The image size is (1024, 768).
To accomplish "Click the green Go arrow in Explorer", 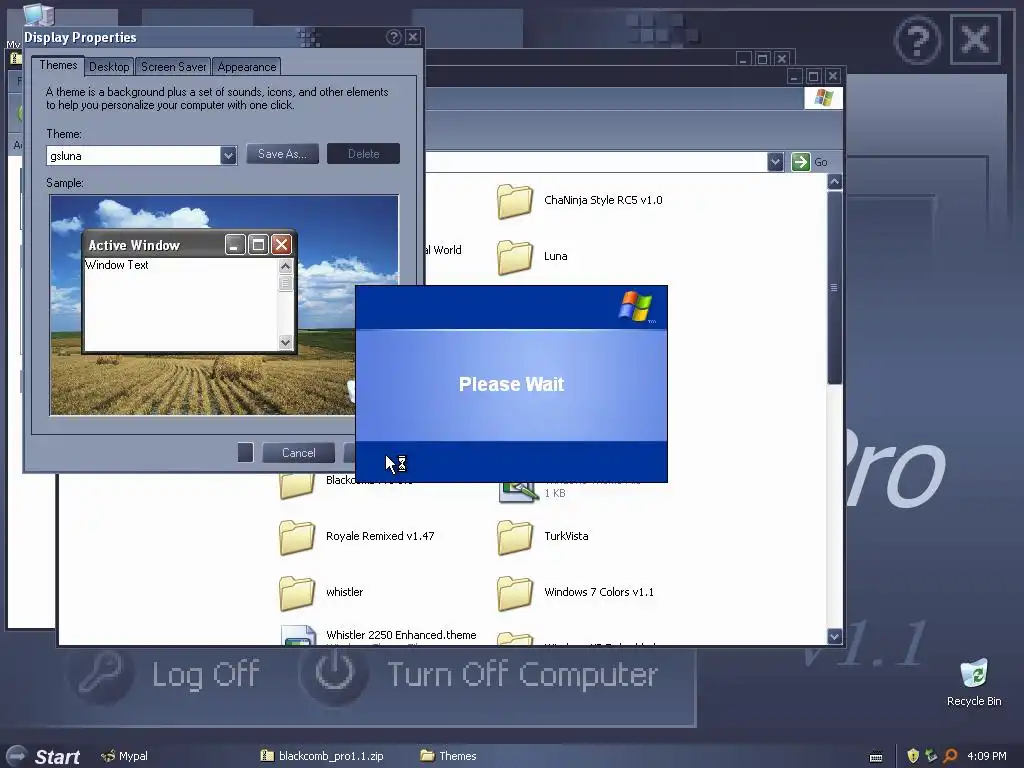I will coord(801,162).
